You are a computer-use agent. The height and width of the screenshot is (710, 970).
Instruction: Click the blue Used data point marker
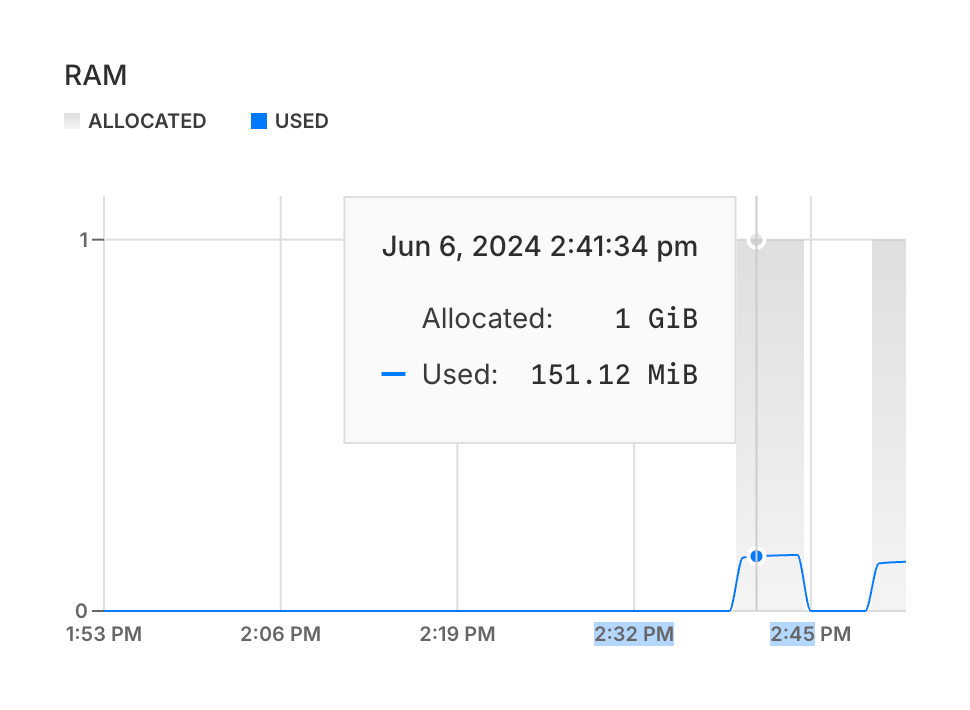pyautogui.click(x=756, y=556)
